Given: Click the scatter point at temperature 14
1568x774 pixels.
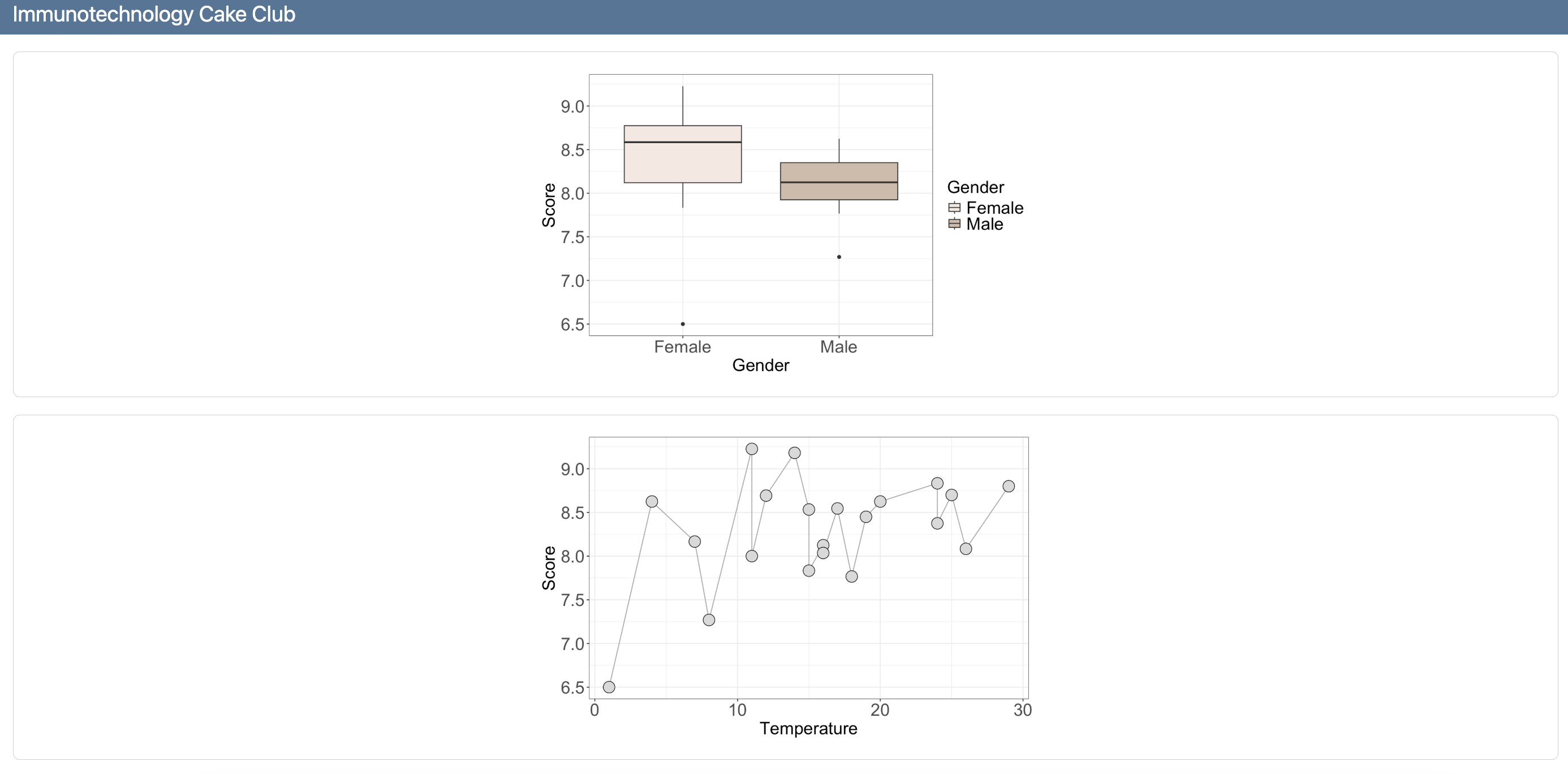Looking at the screenshot, I should (794, 453).
